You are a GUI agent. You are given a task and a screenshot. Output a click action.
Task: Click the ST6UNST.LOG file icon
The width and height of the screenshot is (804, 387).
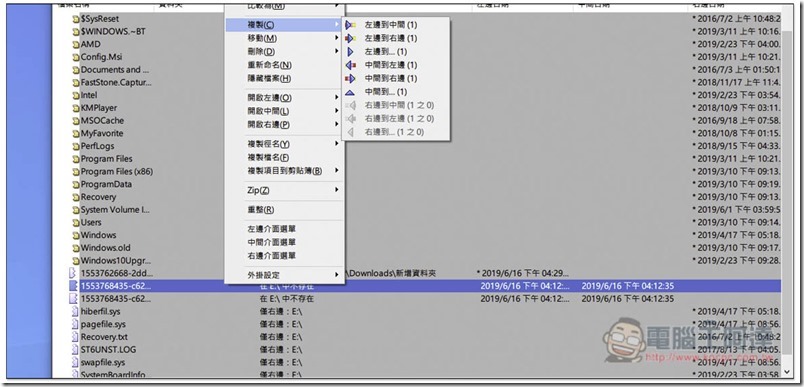(x=74, y=350)
